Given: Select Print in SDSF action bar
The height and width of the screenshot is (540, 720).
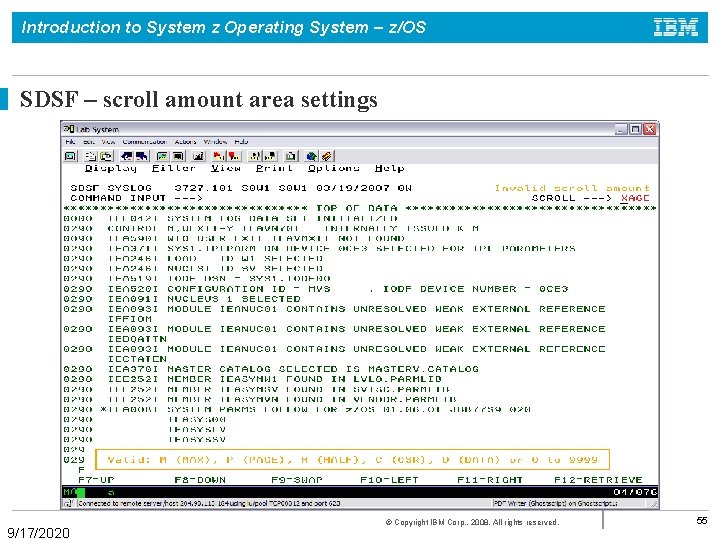Looking at the screenshot, I should pos(274,169).
